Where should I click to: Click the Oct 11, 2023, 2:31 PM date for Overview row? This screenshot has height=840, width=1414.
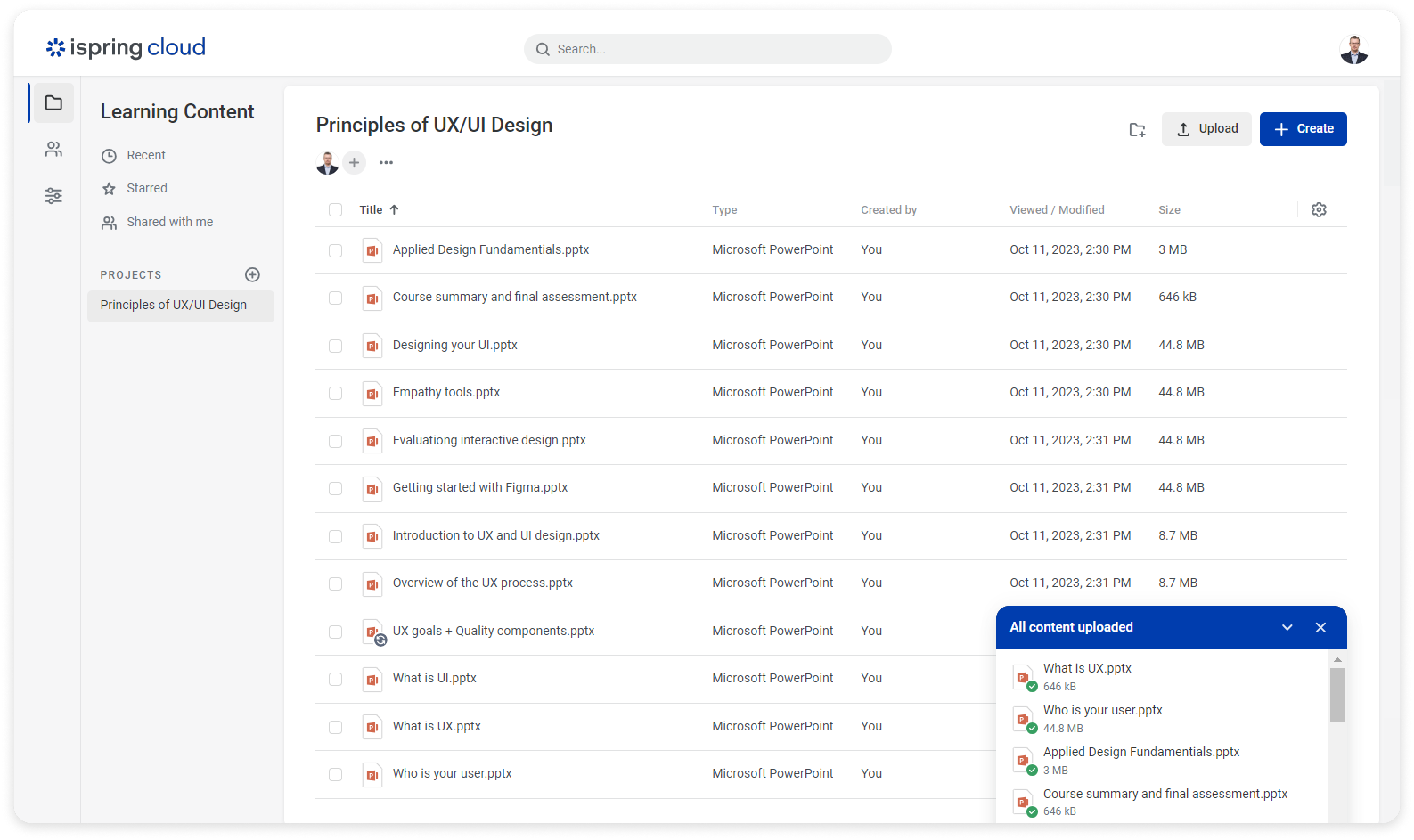pos(1070,583)
